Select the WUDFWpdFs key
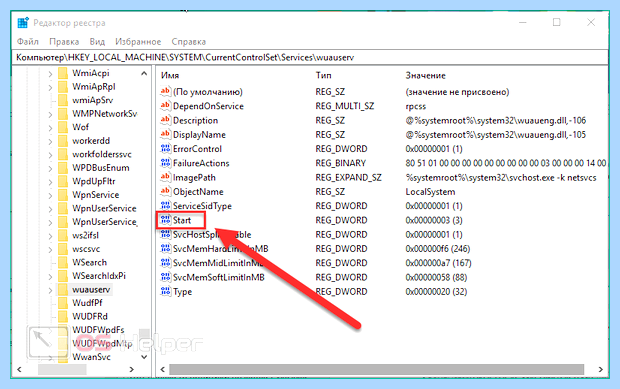 point(98,330)
